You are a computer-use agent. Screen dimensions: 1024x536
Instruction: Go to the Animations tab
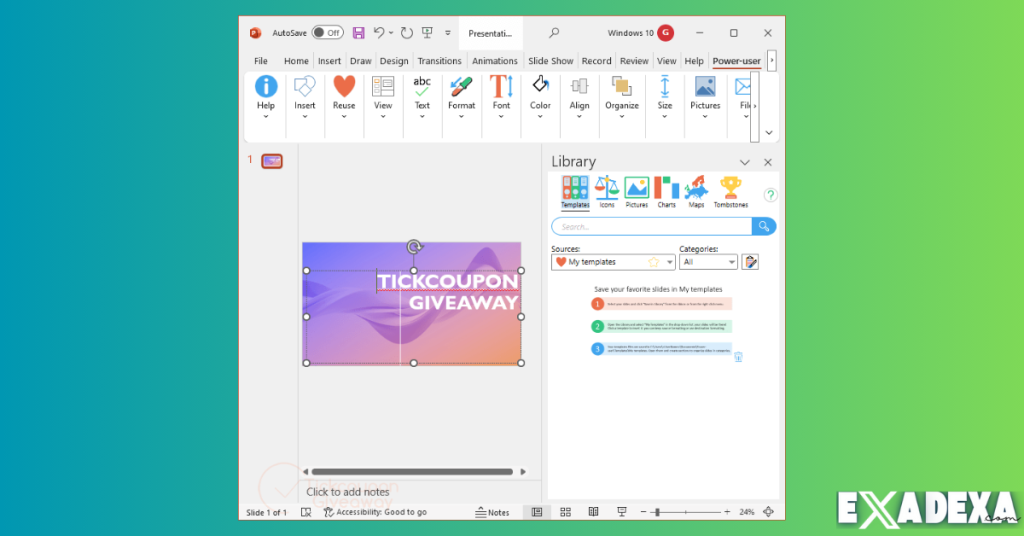click(x=494, y=61)
